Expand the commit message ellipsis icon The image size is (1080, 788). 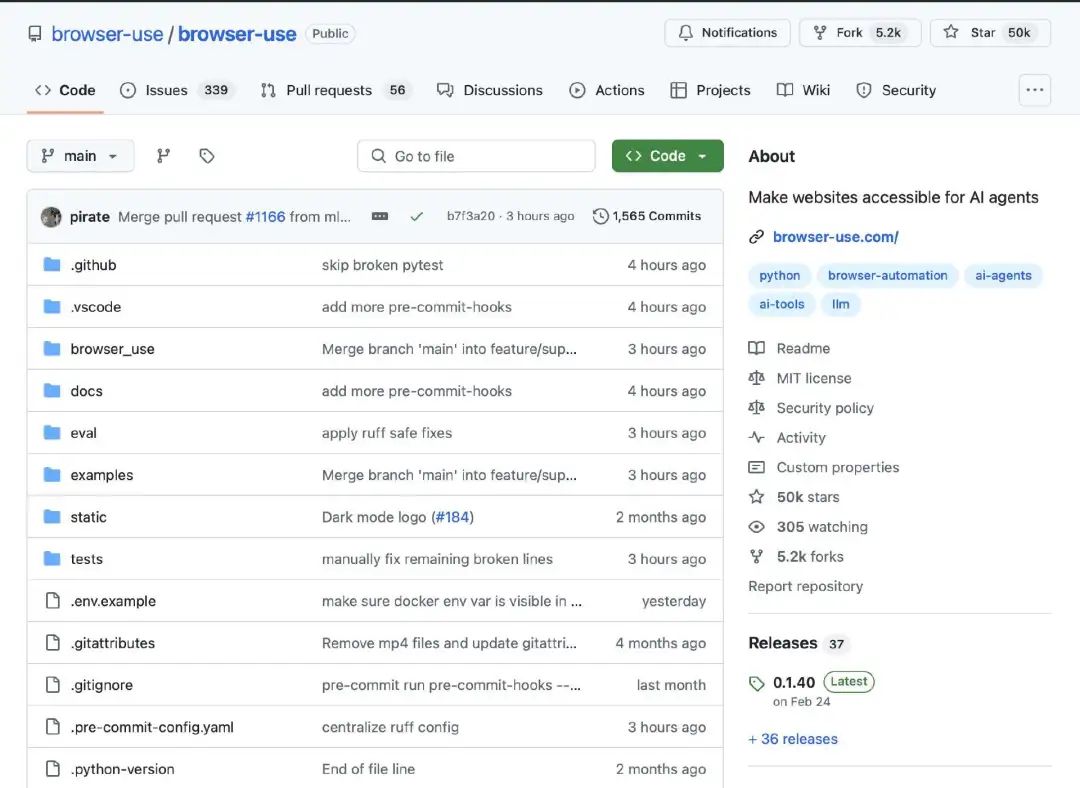pos(380,216)
